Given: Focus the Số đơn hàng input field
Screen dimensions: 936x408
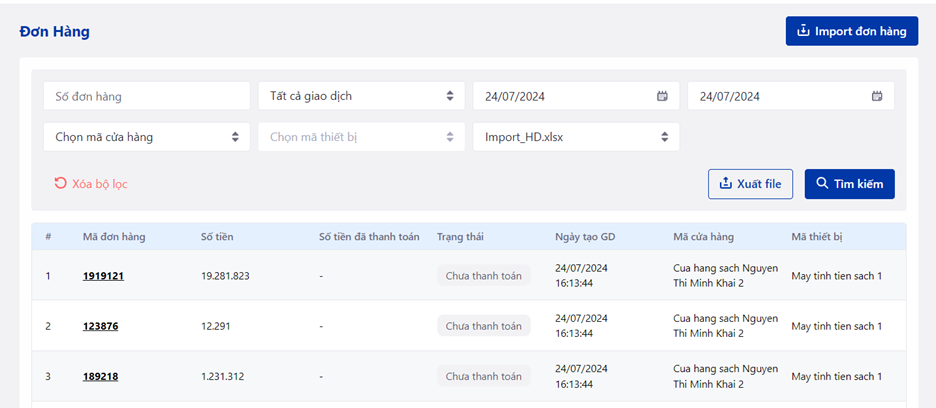Looking at the screenshot, I should point(147,96).
